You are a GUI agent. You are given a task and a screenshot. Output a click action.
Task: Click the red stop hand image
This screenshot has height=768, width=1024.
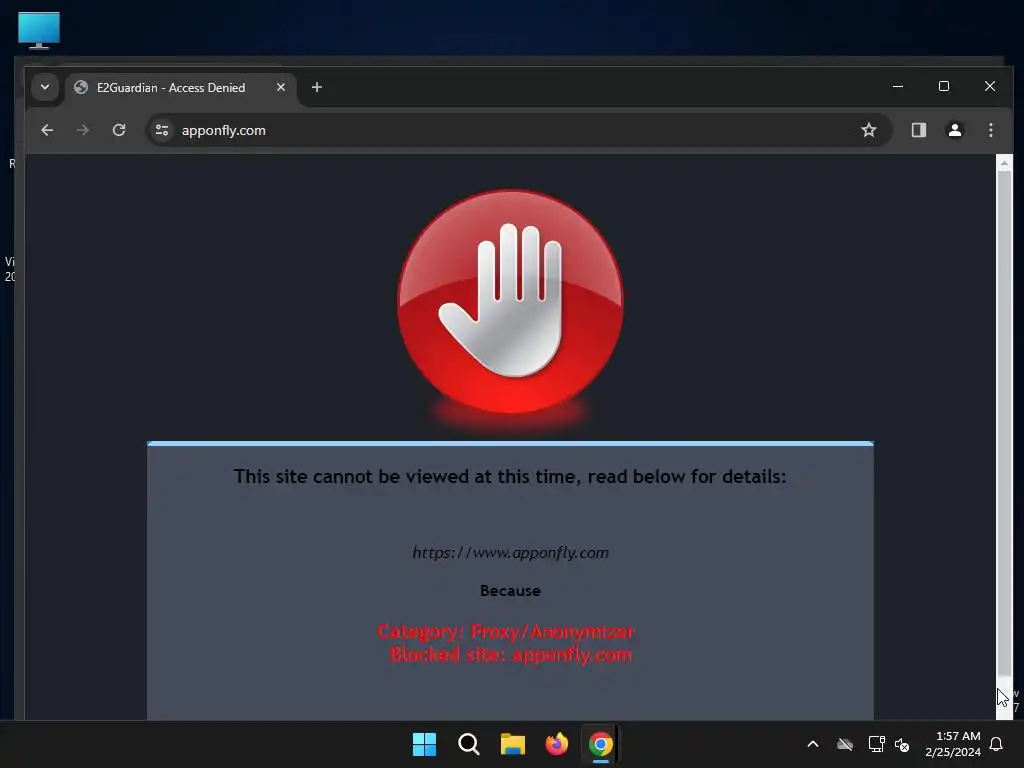[x=511, y=302]
